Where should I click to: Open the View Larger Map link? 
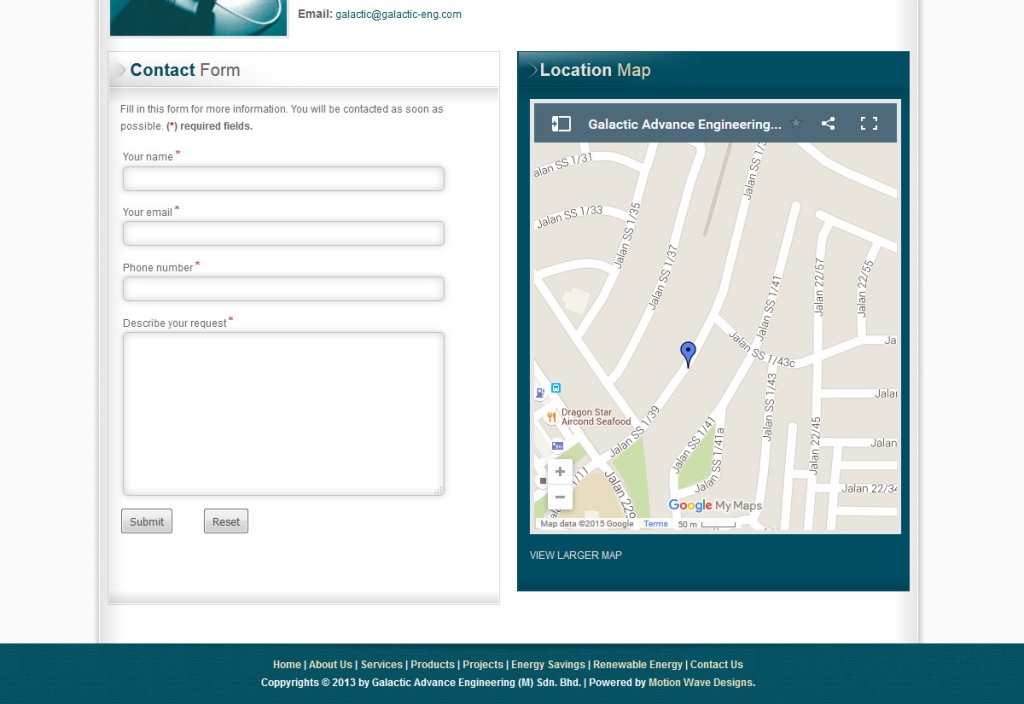(x=575, y=555)
